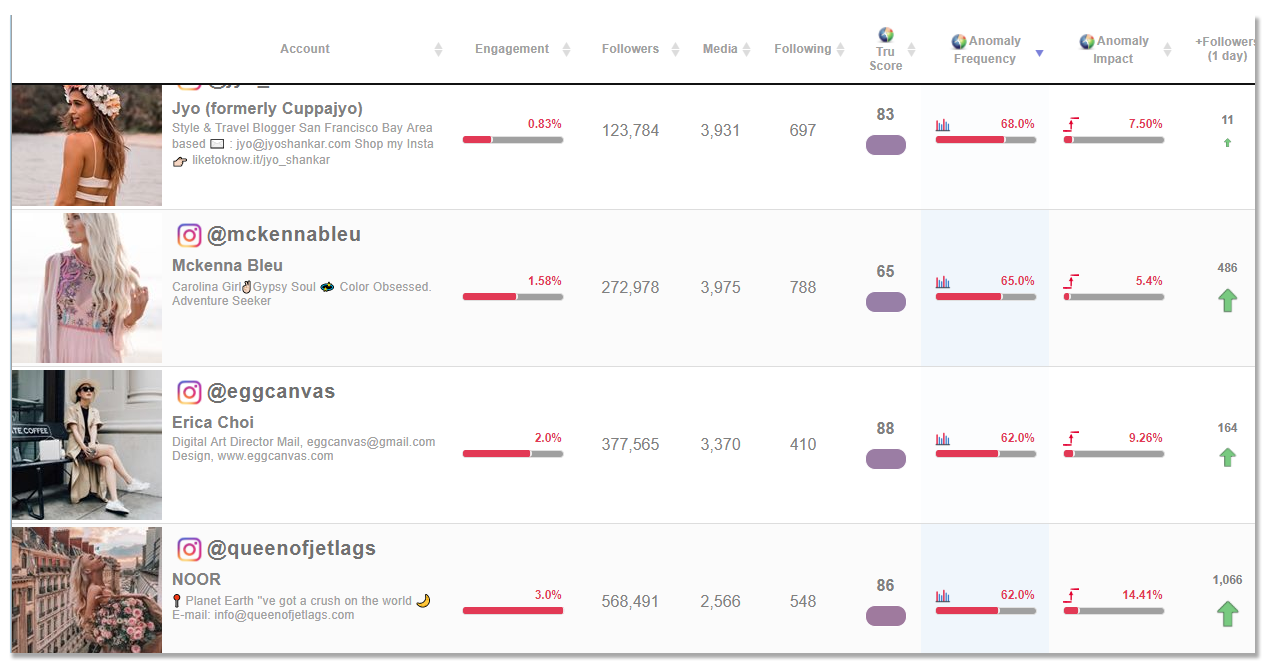Click the Anomaly Impact header globe icon
1265x668 pixels.
(x=1087, y=41)
